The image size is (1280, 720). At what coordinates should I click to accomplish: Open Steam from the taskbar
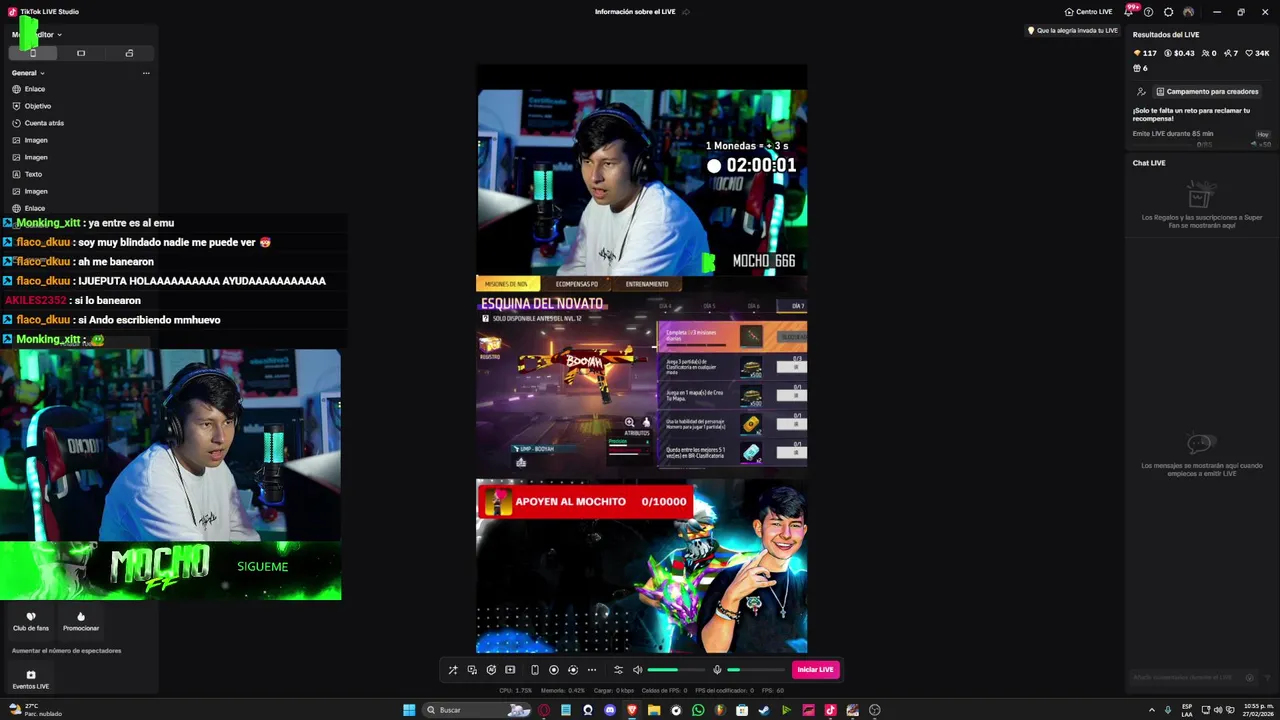pos(764,710)
